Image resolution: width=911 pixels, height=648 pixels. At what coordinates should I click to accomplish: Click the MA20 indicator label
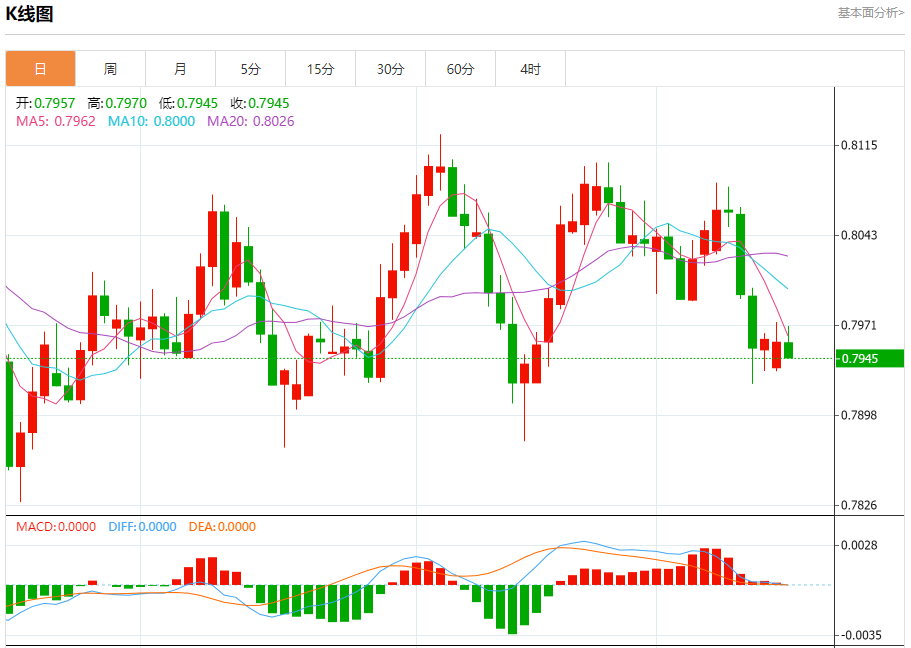pyautogui.click(x=250, y=121)
